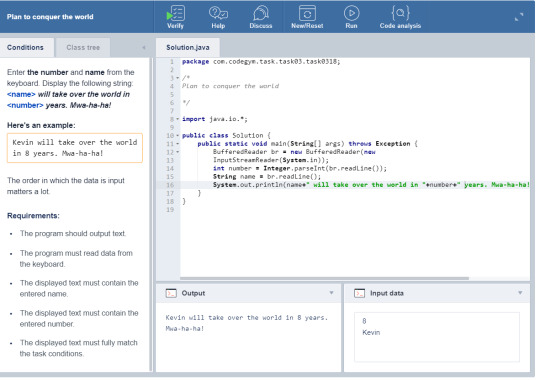The width and height of the screenshot is (540, 380).
Task: Click the 'Plan to conquer the world' title
Action: [50, 17]
